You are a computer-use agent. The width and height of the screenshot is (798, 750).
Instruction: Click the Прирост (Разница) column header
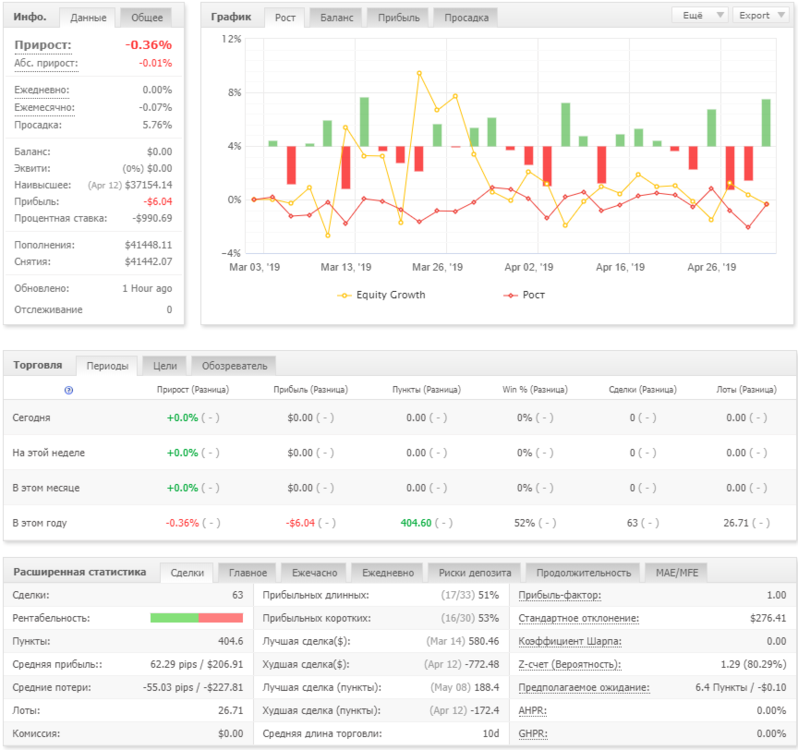click(193, 390)
